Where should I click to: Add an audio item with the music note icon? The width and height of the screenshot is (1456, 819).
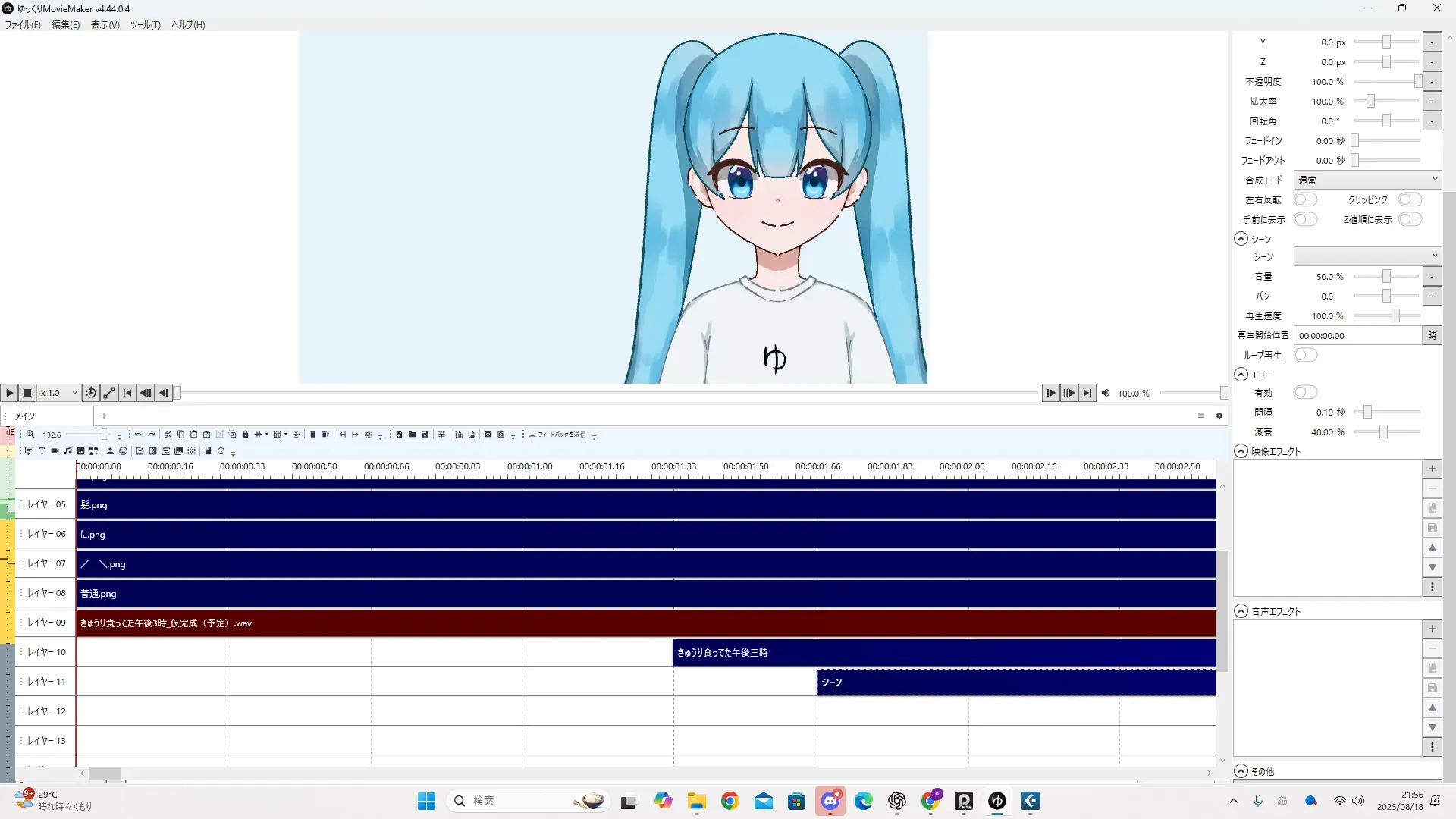point(67,451)
